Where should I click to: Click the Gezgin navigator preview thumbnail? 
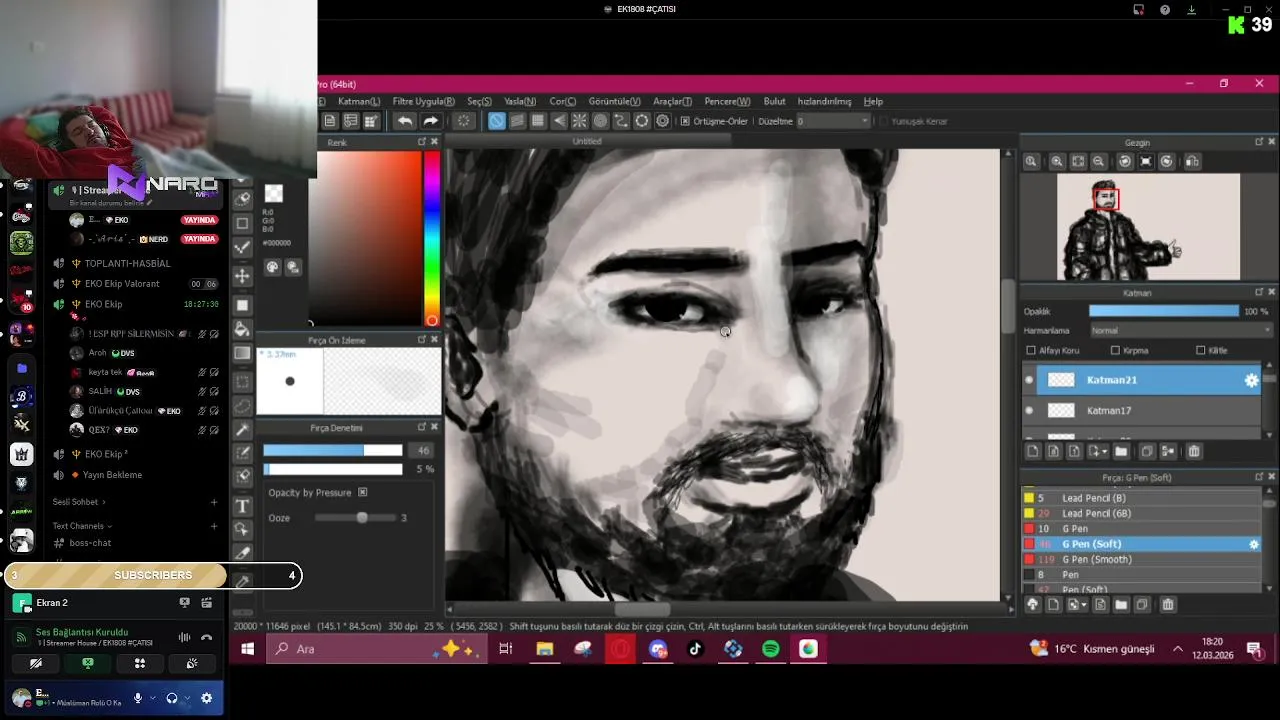point(1148,227)
